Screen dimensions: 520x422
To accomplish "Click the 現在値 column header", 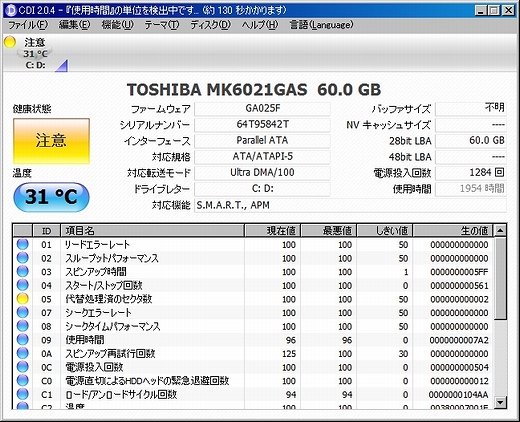I will point(273,231).
